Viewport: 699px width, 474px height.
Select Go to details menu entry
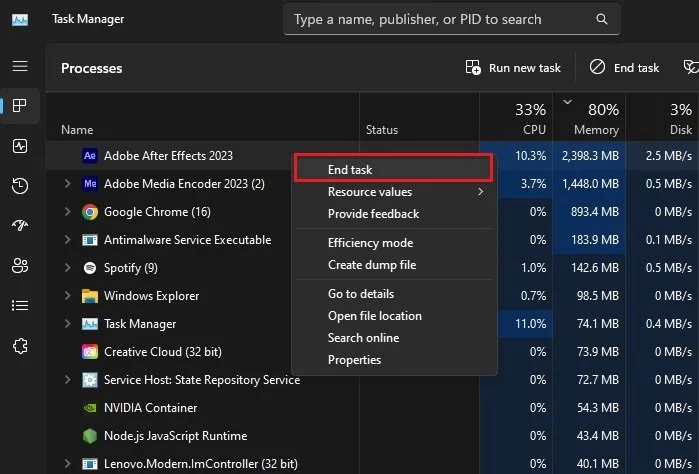(394, 294)
